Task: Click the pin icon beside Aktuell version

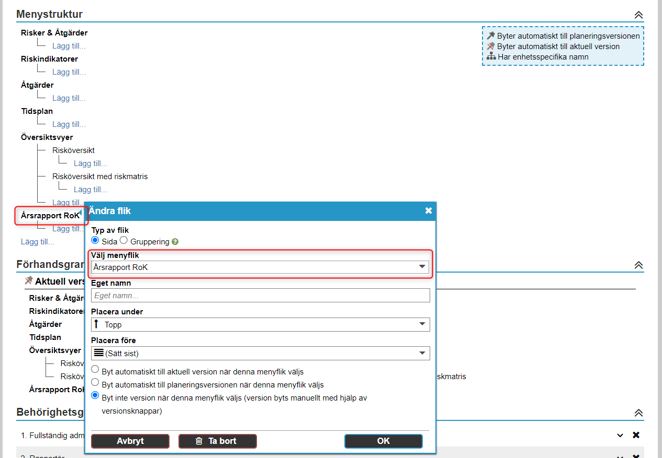Action: [x=28, y=281]
